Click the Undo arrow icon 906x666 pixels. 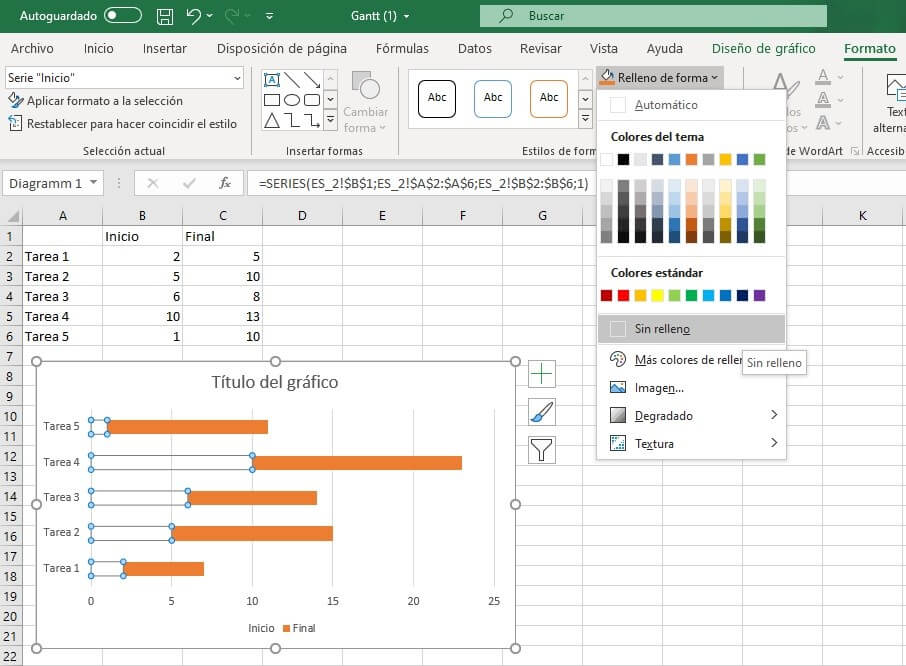194,16
